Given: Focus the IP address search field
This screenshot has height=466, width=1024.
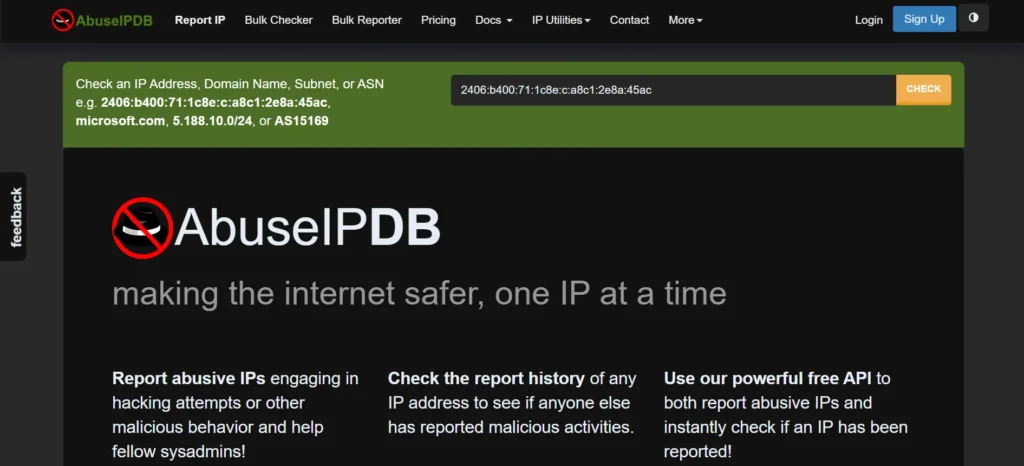Looking at the screenshot, I should (673, 90).
